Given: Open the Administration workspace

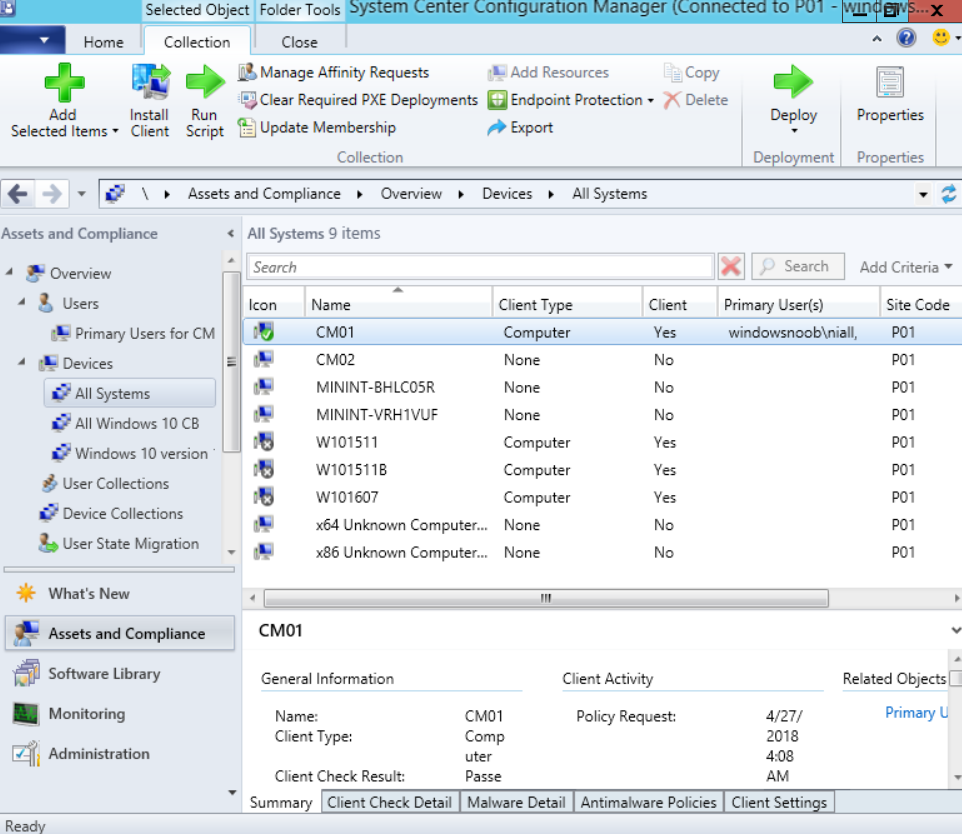Looking at the screenshot, I should pyautogui.click(x=120, y=754).
